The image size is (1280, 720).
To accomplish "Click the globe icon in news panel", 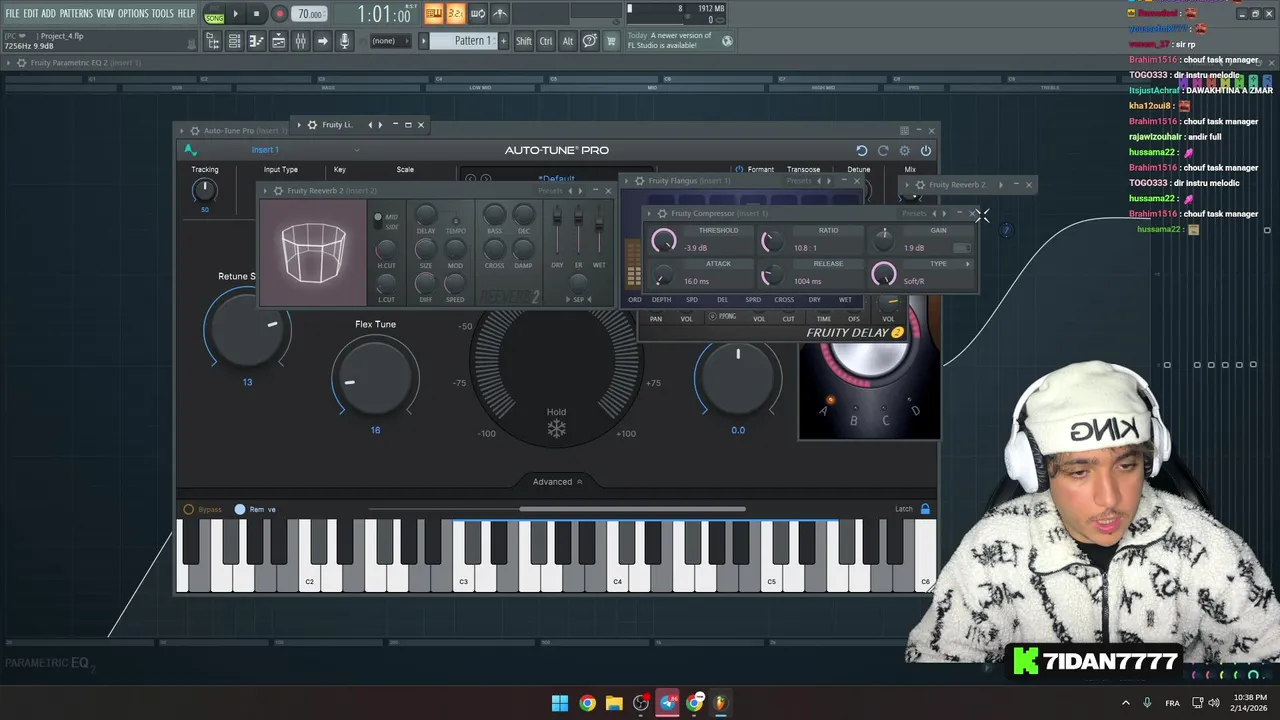I will pyautogui.click(x=727, y=41).
